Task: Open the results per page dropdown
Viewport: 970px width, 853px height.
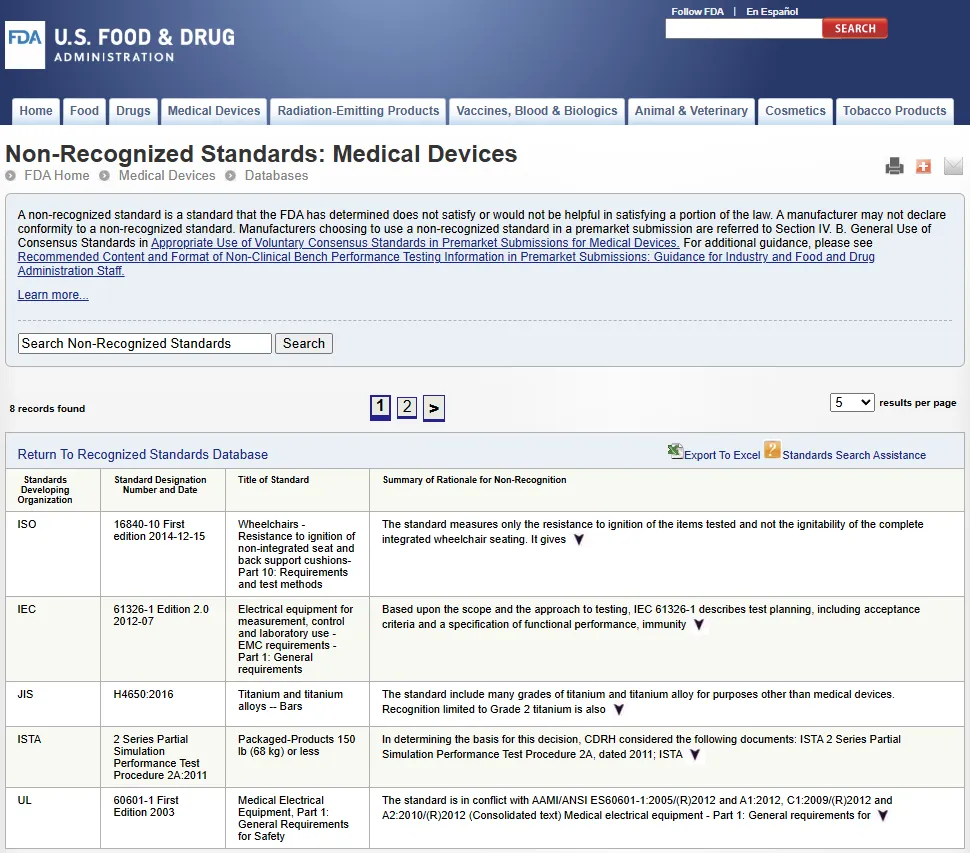Action: click(852, 403)
